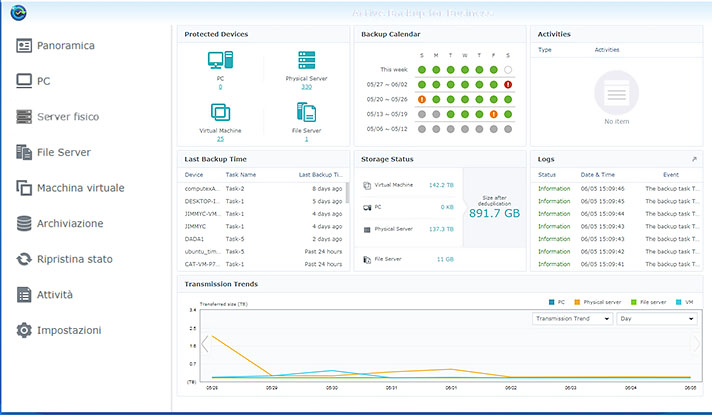Toggle VM series in chart legend
Viewport: 712px width, 415px height.
pos(683,301)
